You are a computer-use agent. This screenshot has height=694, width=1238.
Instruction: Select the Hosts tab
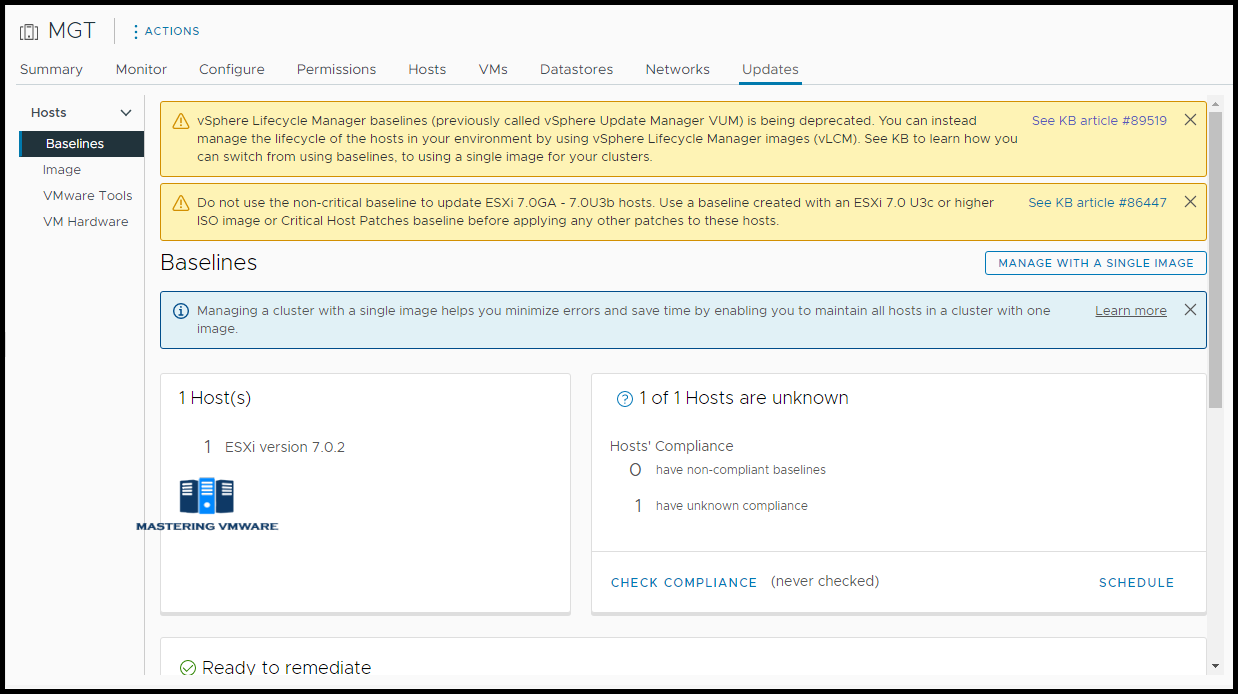[427, 70]
